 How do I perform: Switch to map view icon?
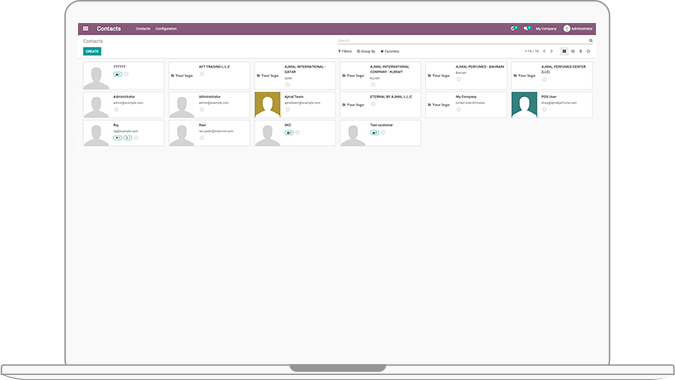pyautogui.click(x=580, y=51)
